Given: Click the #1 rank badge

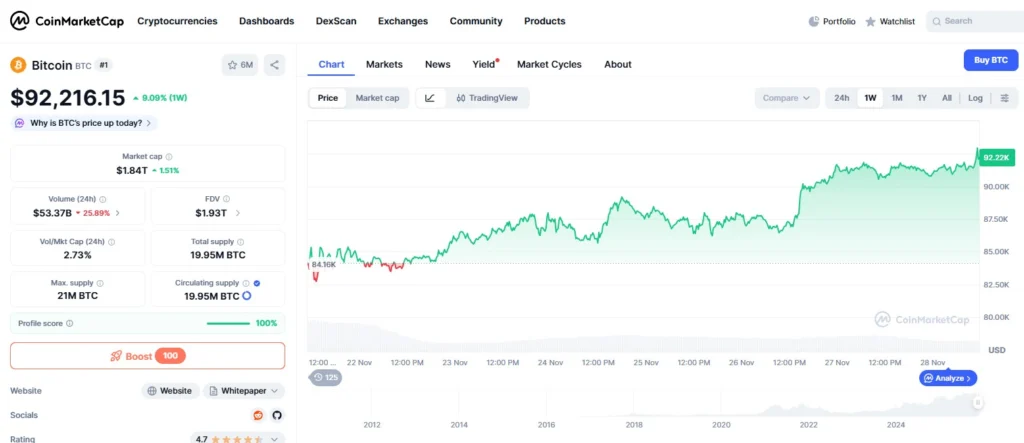Looking at the screenshot, I should point(104,65).
